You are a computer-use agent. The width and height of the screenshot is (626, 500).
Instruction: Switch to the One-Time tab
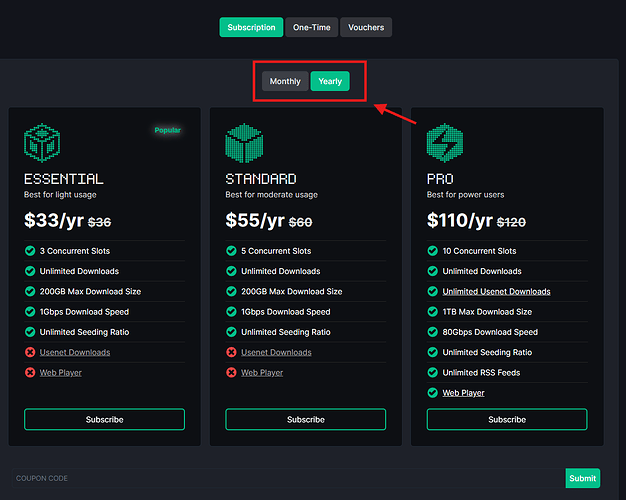[311, 27]
